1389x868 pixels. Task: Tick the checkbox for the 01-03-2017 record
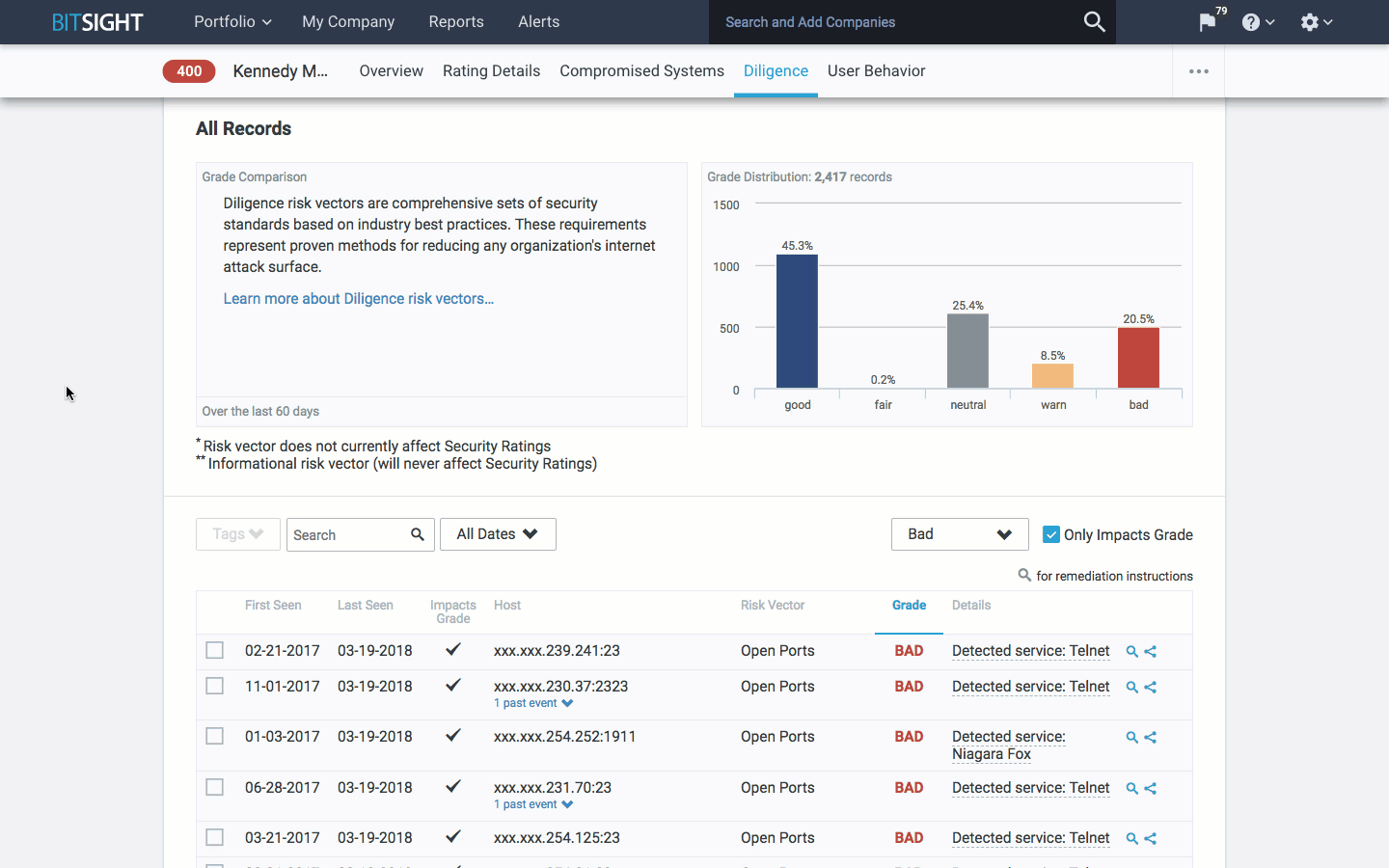[215, 737]
